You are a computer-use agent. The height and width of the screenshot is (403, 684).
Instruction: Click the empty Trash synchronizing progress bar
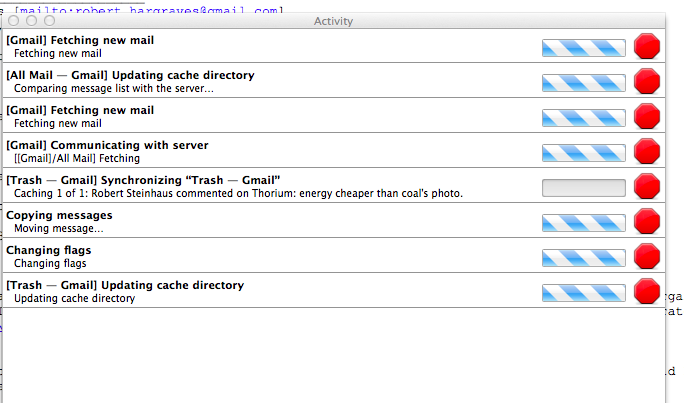[583, 187]
